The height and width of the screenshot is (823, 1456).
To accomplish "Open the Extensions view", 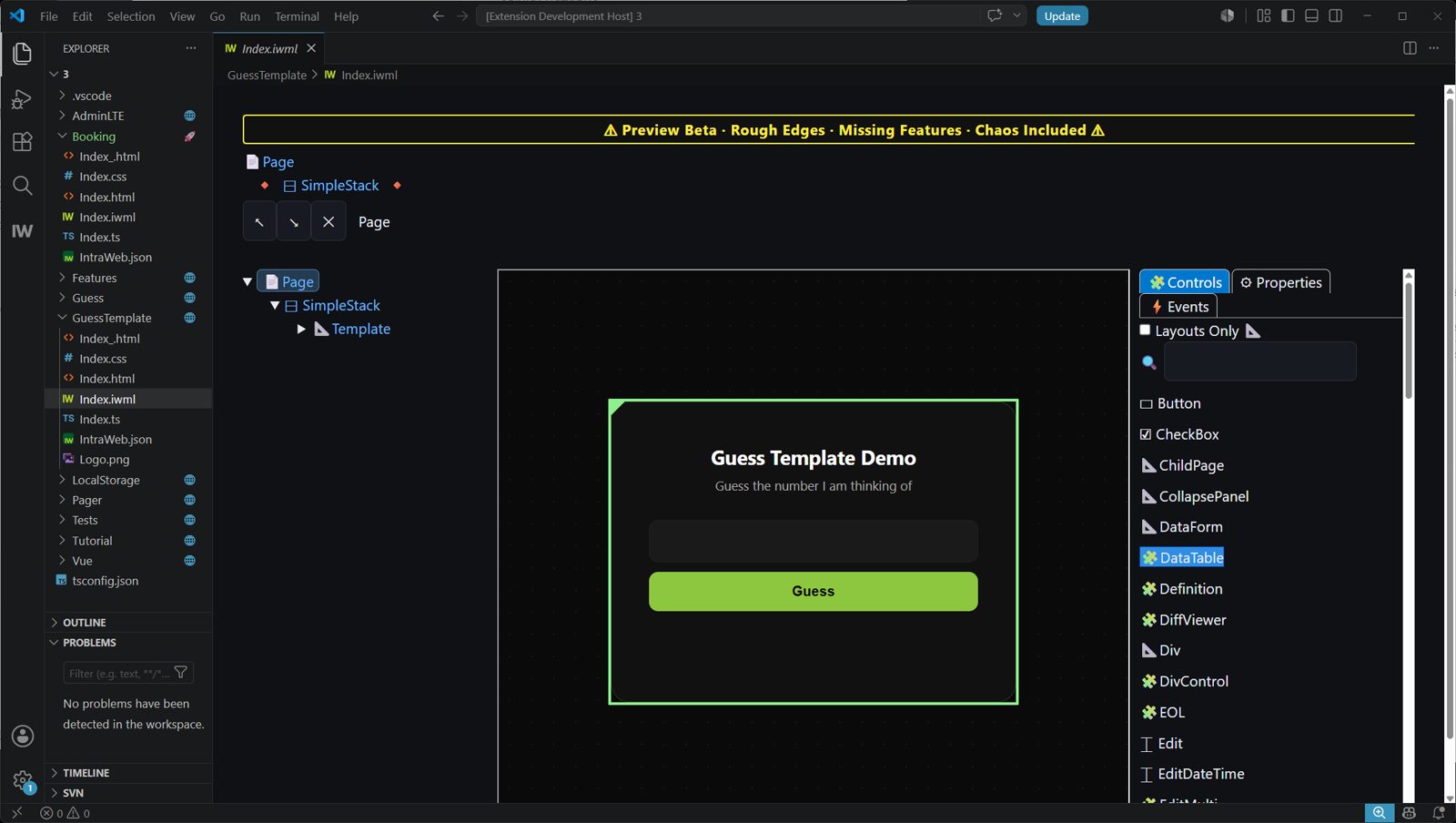I will click(22, 142).
